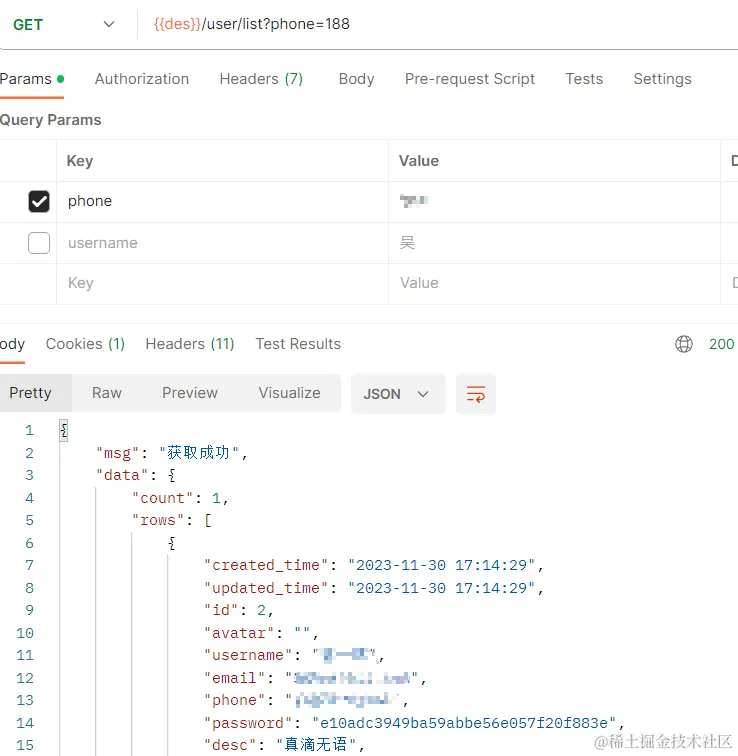
Task: Edit the blurred phone value cell
Action: tap(554, 202)
